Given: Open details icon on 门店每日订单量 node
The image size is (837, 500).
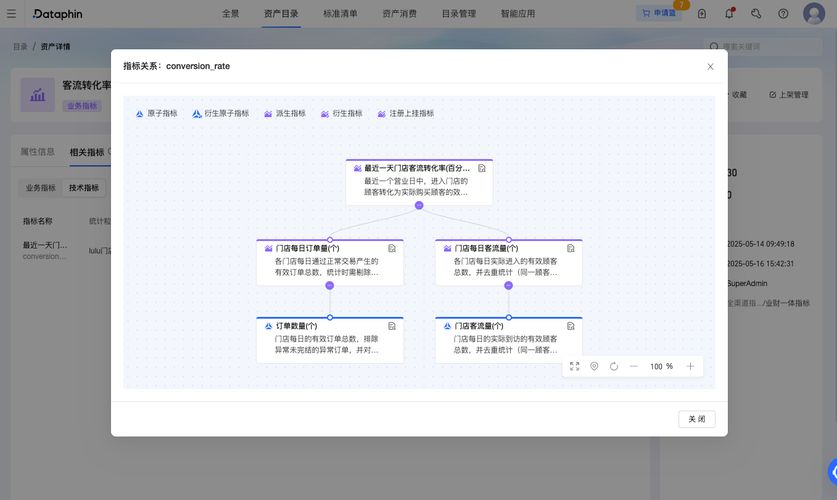Looking at the screenshot, I should 392,248.
